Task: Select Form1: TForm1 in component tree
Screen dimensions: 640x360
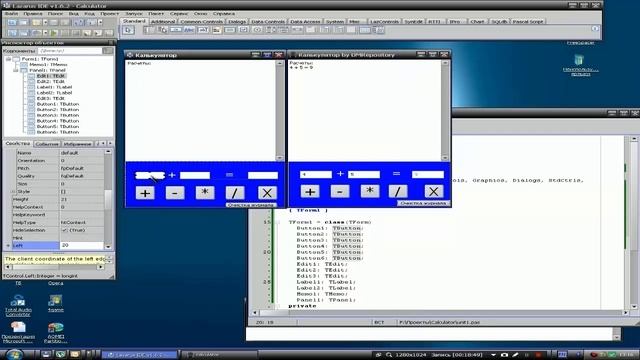Action: pyautogui.click(x=40, y=59)
